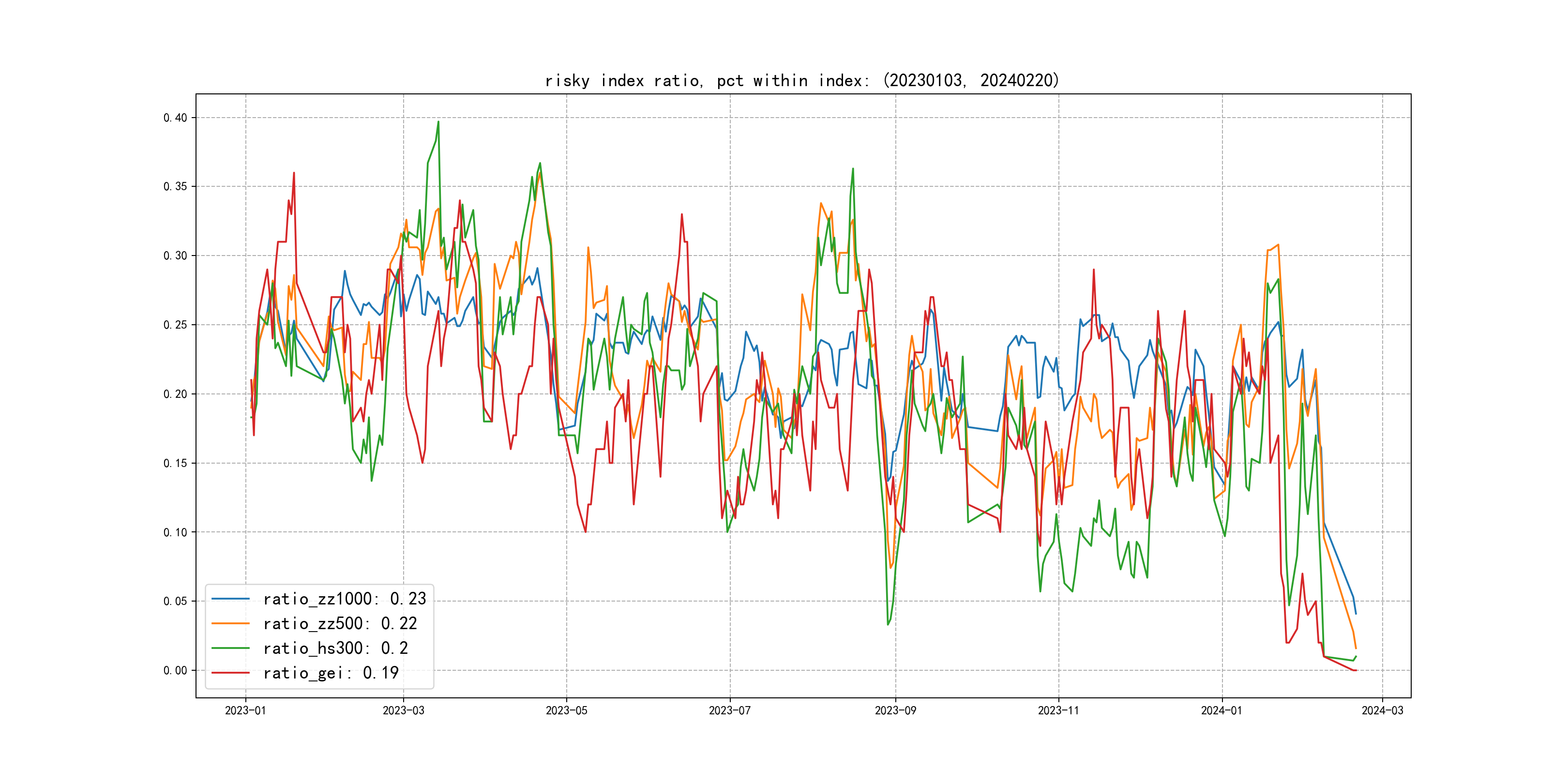Click the blue legend line swatch
Image resolution: width=1568 pixels, height=784 pixels.
(x=230, y=599)
